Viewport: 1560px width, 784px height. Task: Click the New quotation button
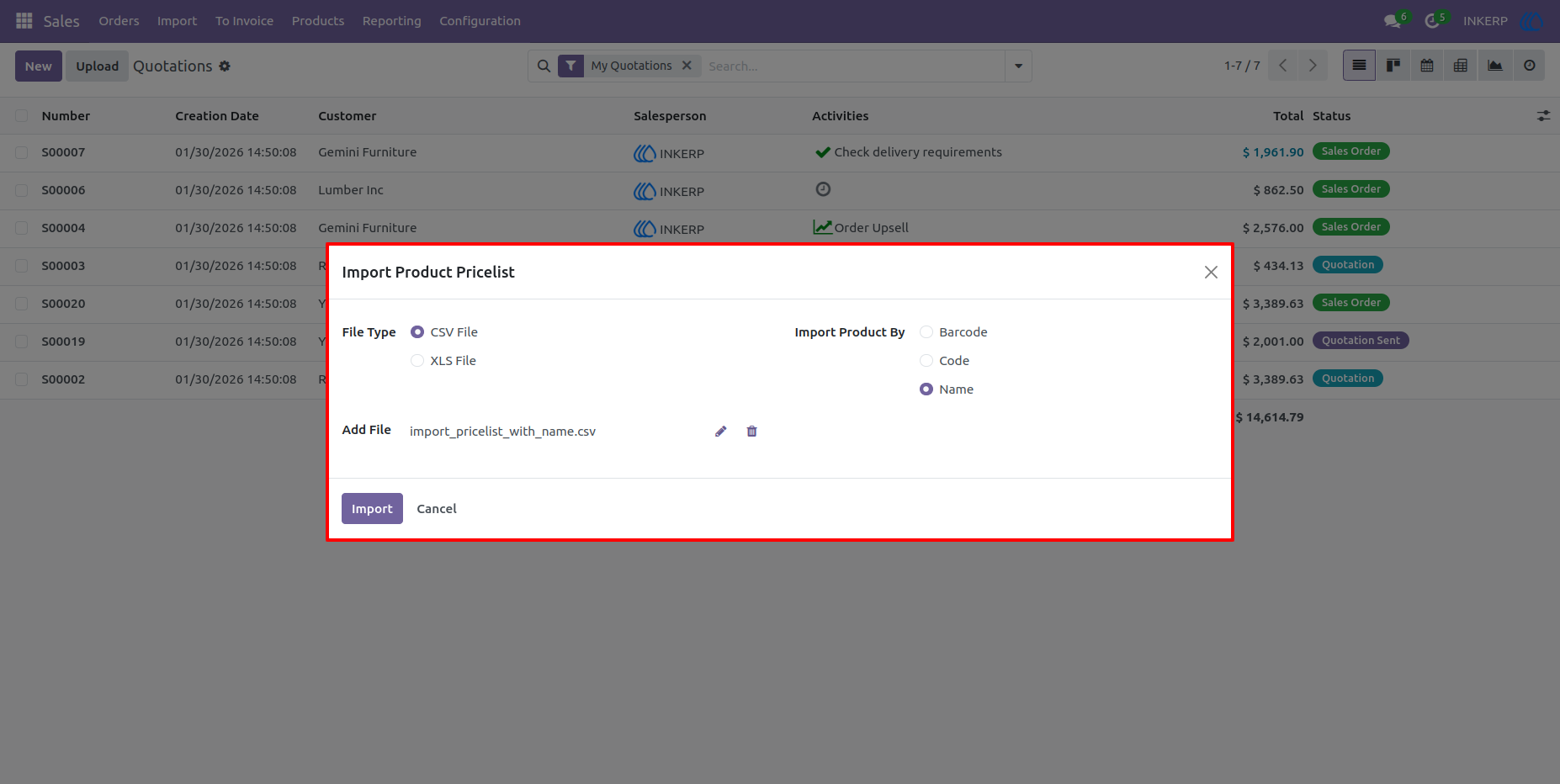click(x=39, y=66)
